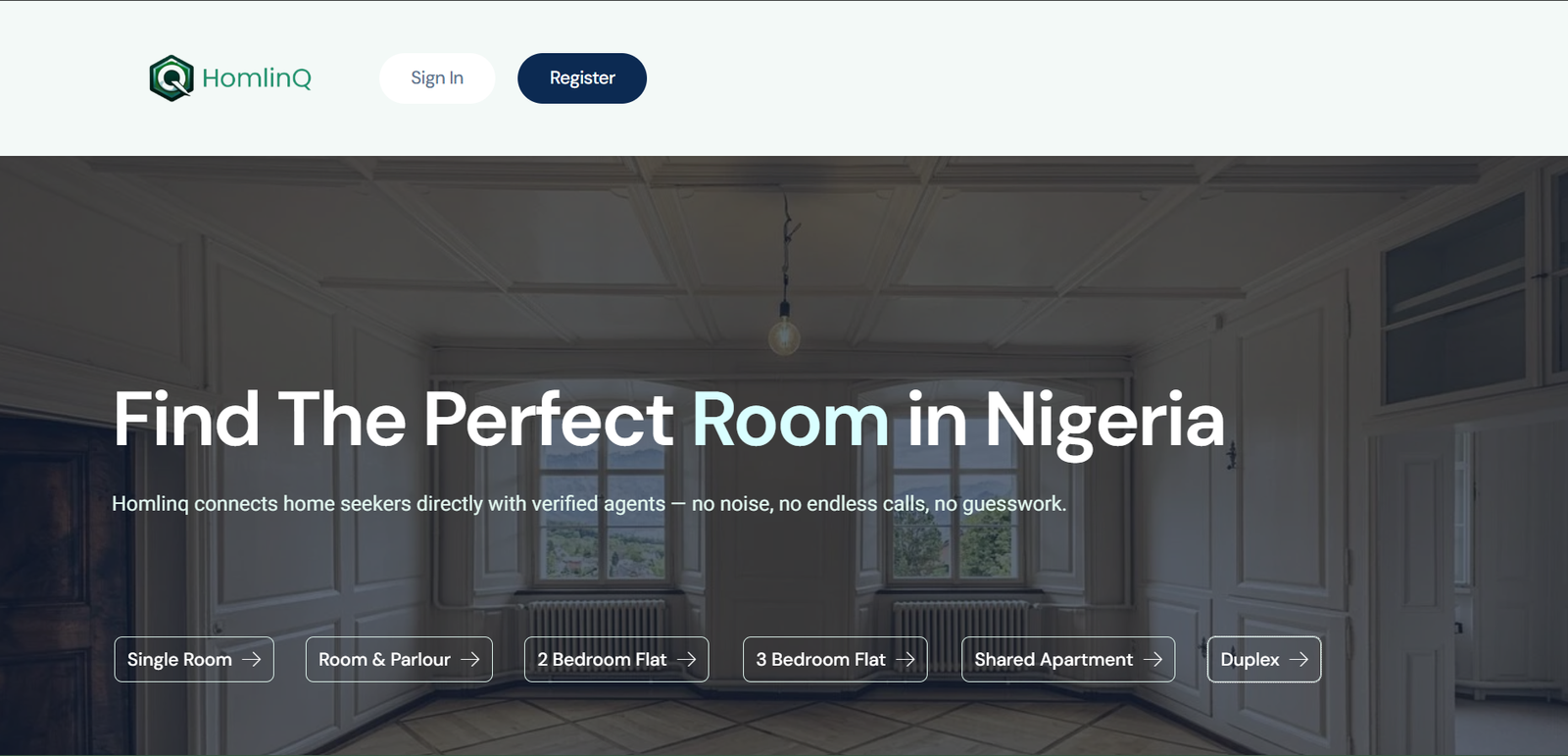Click the arrow icon beside 3 Bedroom Flat
Screen dimensions: 1568x756
(906, 660)
